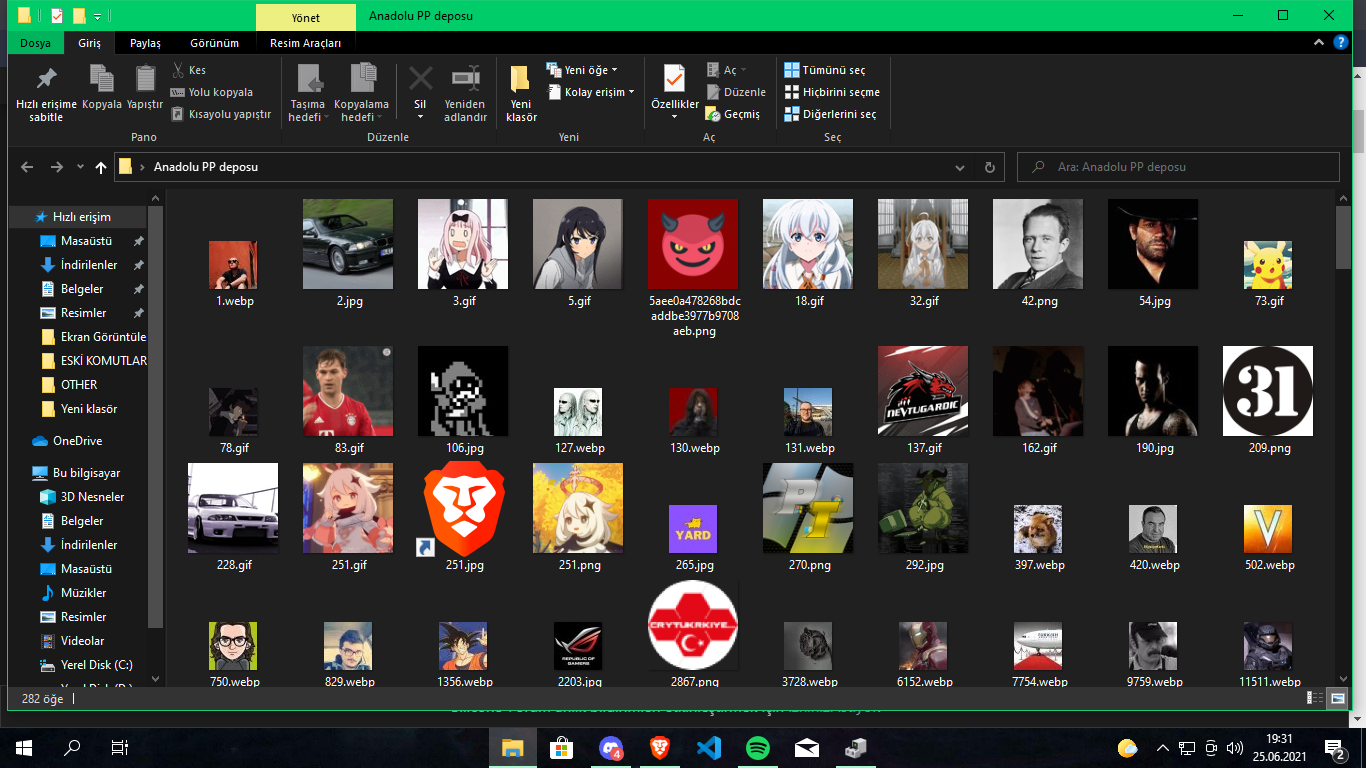Switch to the Görünüm tab
1366x768 pixels.
pos(215,43)
